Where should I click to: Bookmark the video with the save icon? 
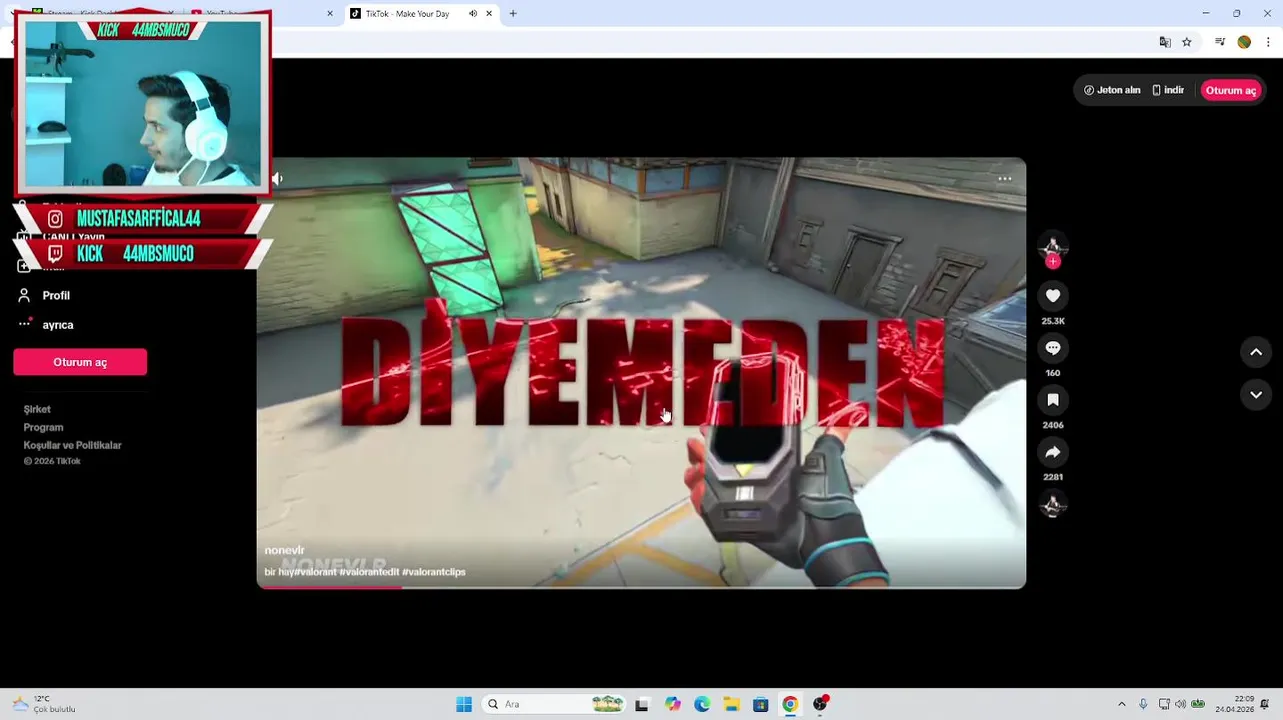[x=1052, y=400]
